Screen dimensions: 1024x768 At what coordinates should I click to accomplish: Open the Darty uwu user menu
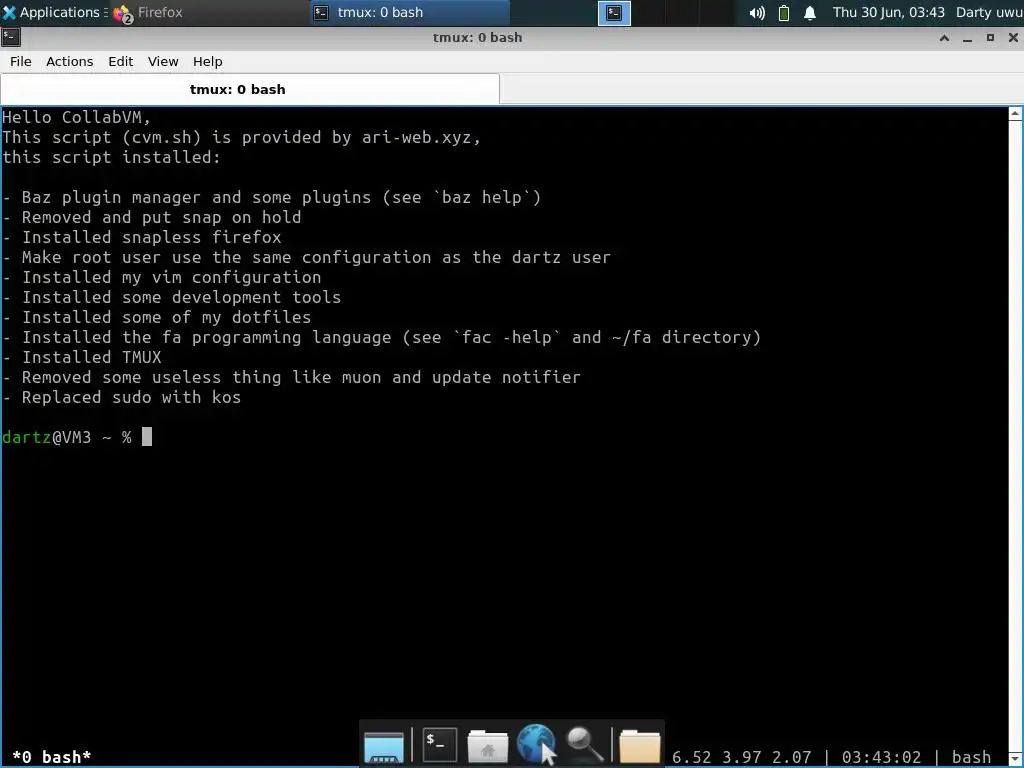click(x=989, y=12)
